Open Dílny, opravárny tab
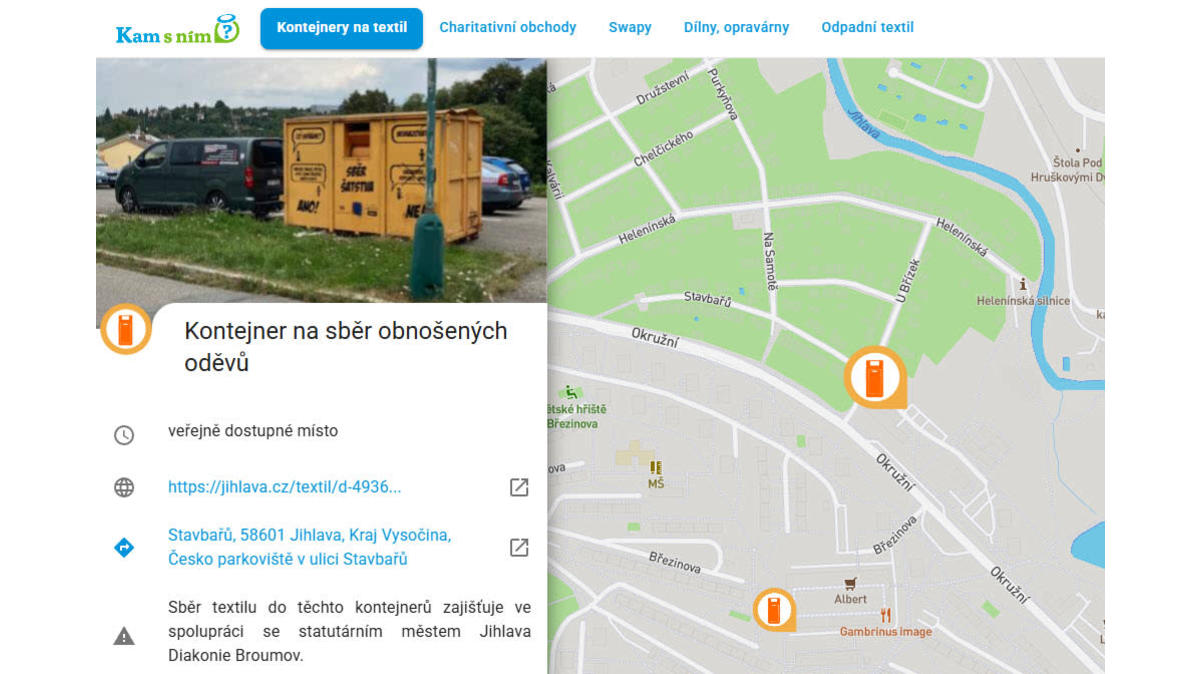This screenshot has width=1200, height=674. 736,28
